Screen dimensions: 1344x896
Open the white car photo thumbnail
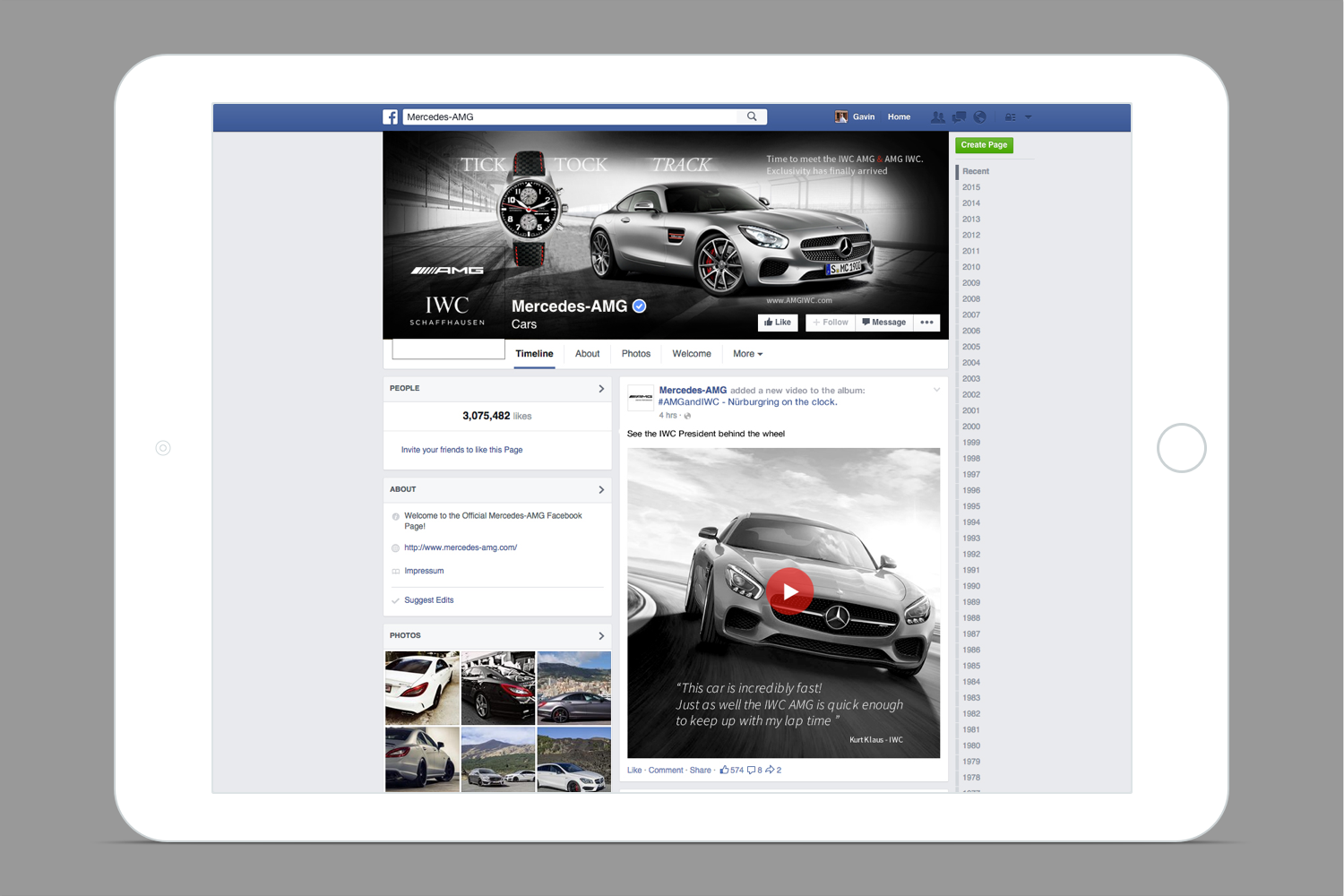pyautogui.click(x=422, y=688)
